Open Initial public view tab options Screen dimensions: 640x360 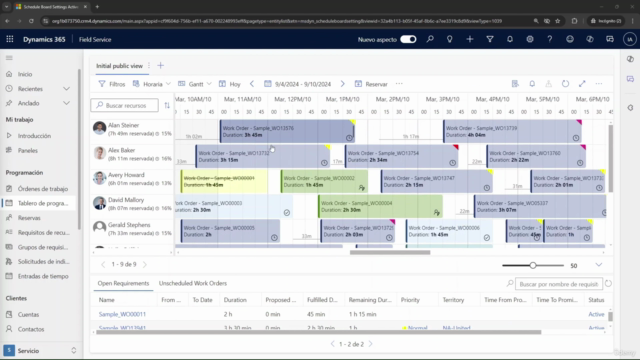pos(149,66)
